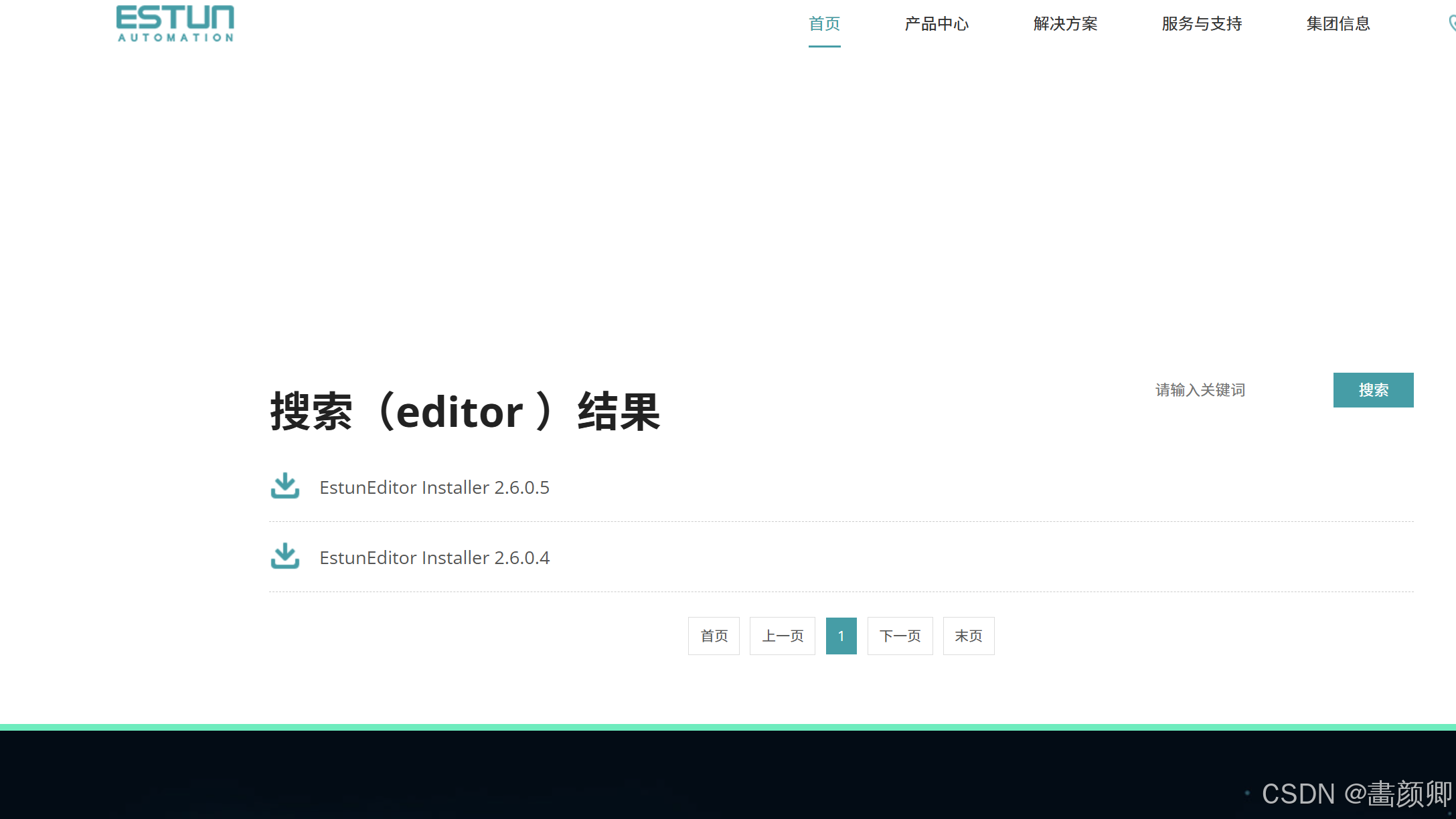Open the 服务与支持 navigation menu
The height and width of the screenshot is (819, 1456).
[1202, 24]
